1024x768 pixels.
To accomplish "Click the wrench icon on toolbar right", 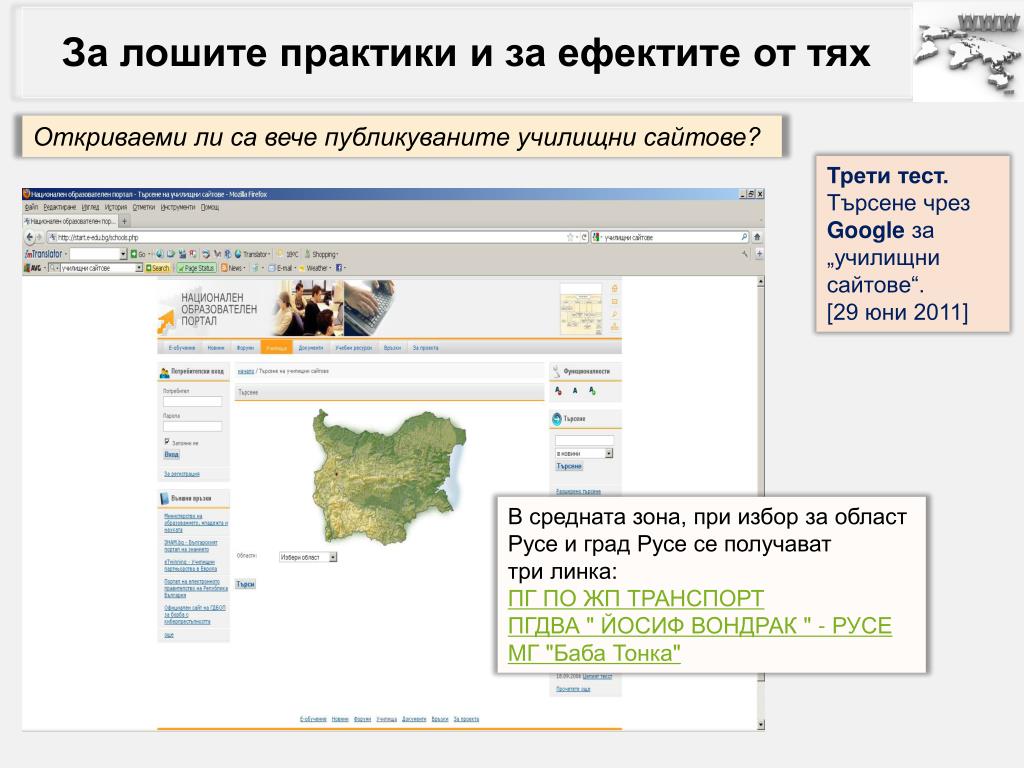I will click(744, 254).
